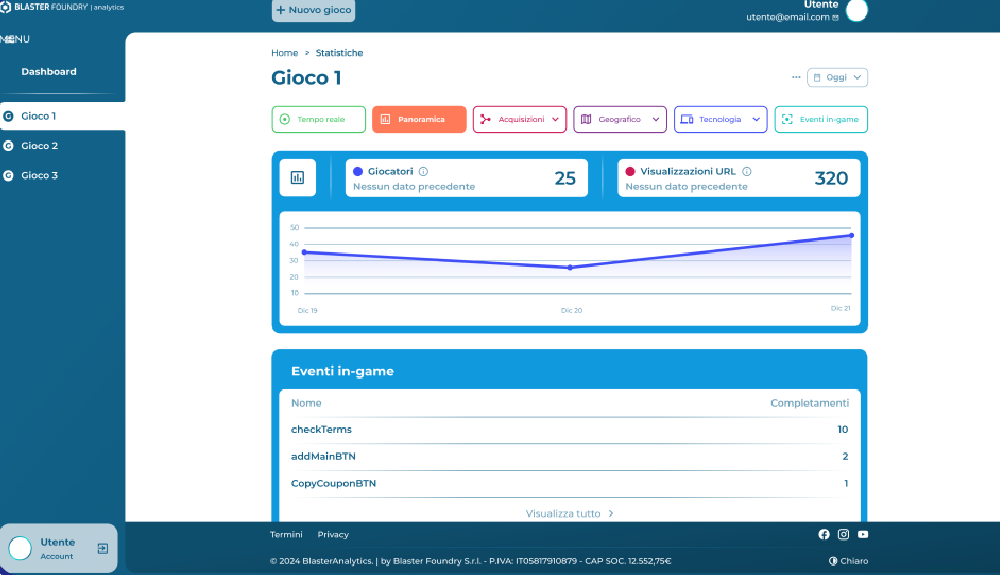Viewport: 1000px width, 575px height.
Task: Click the checkTerms event row
Action: click(x=570, y=430)
